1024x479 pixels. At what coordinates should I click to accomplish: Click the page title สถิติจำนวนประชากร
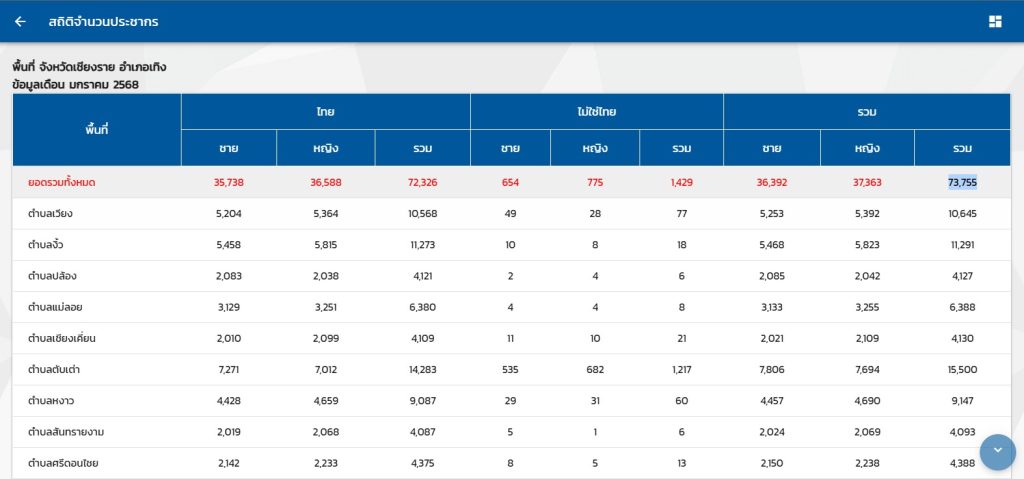(x=103, y=21)
